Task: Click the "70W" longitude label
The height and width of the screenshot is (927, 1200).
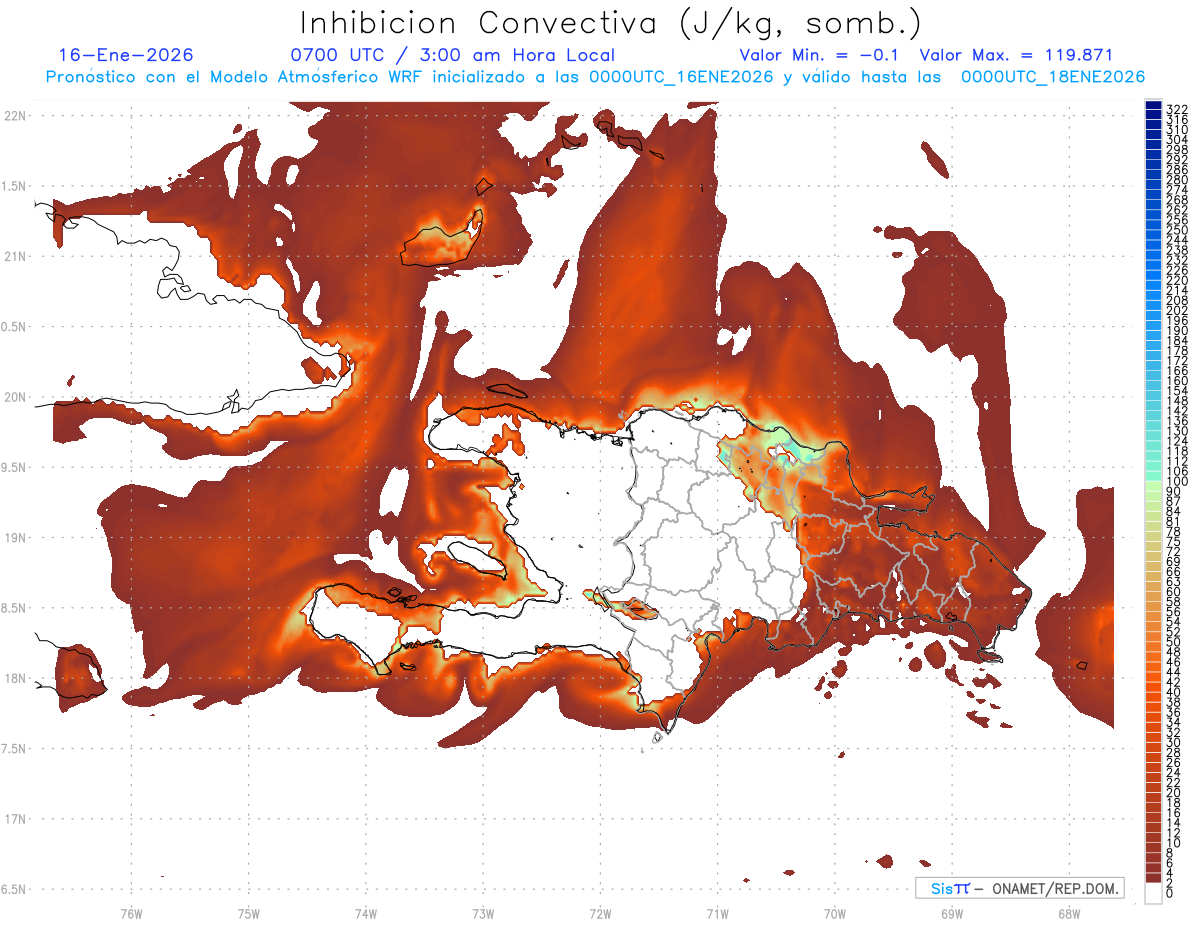Action: pos(835,913)
